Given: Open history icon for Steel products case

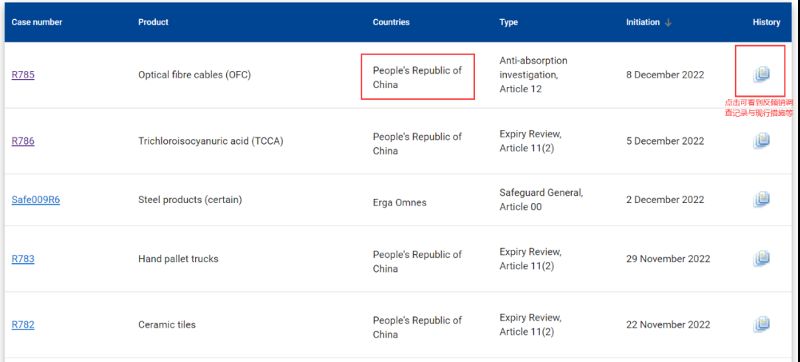Looking at the screenshot, I should tap(761, 199).
